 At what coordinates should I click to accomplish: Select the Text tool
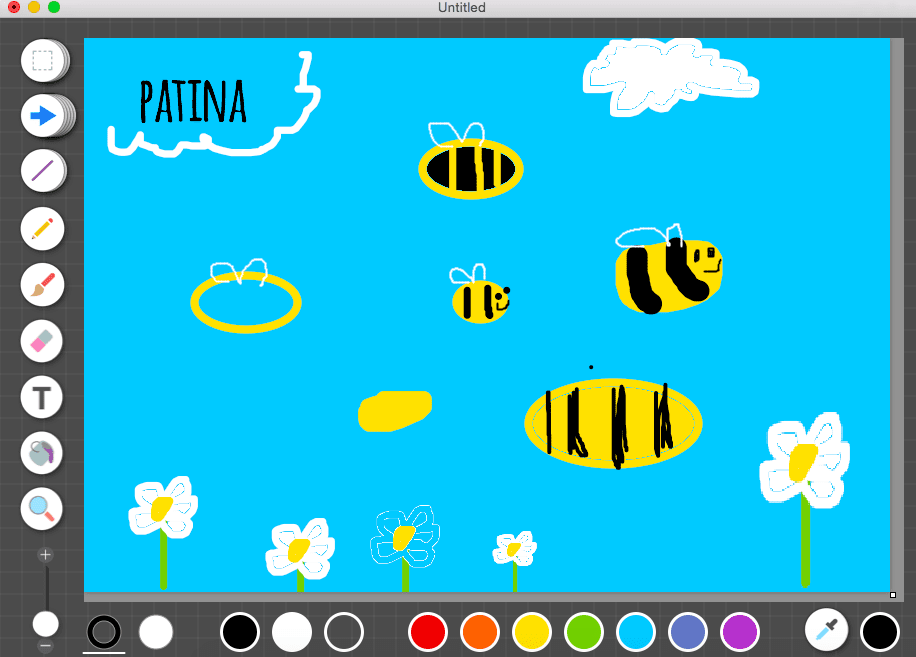pos(42,398)
